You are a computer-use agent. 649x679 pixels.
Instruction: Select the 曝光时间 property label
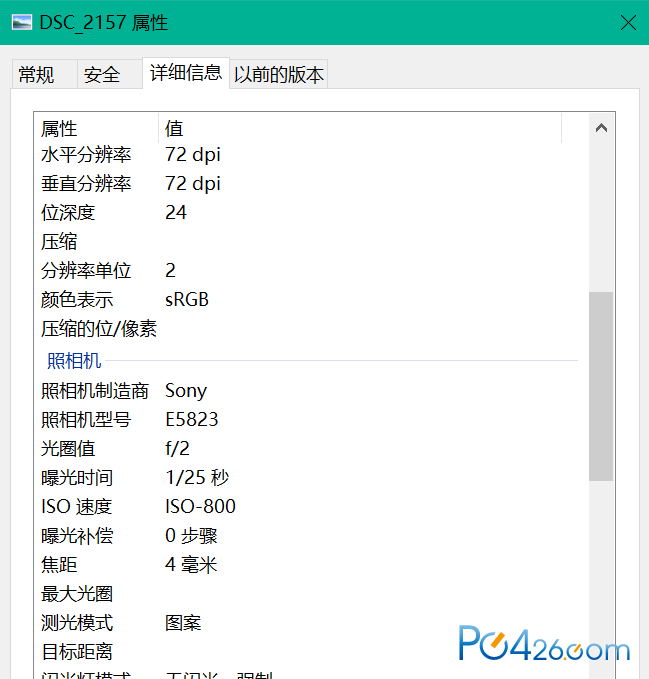[x=77, y=478]
